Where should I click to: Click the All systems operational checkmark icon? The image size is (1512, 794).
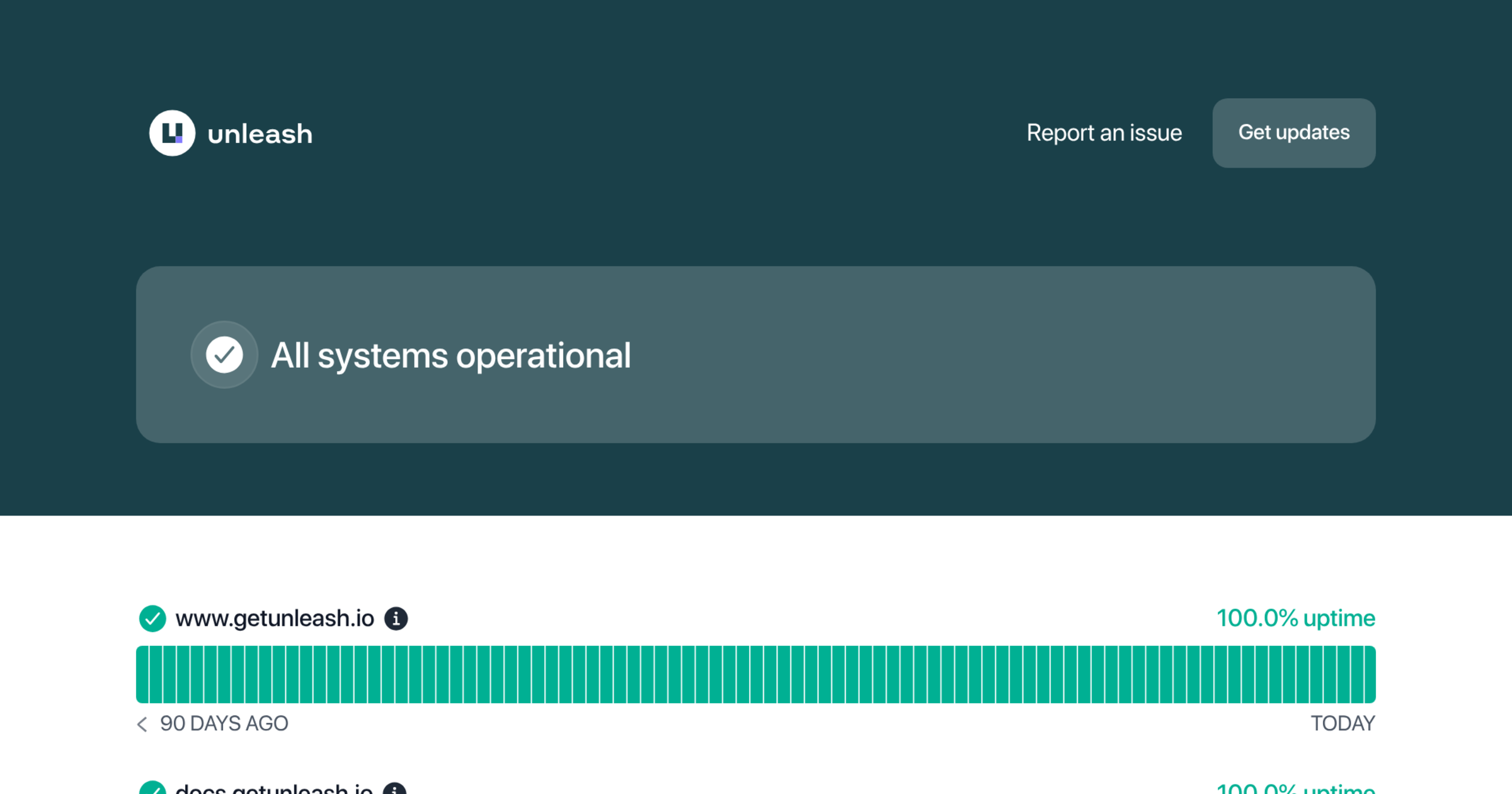tap(224, 355)
